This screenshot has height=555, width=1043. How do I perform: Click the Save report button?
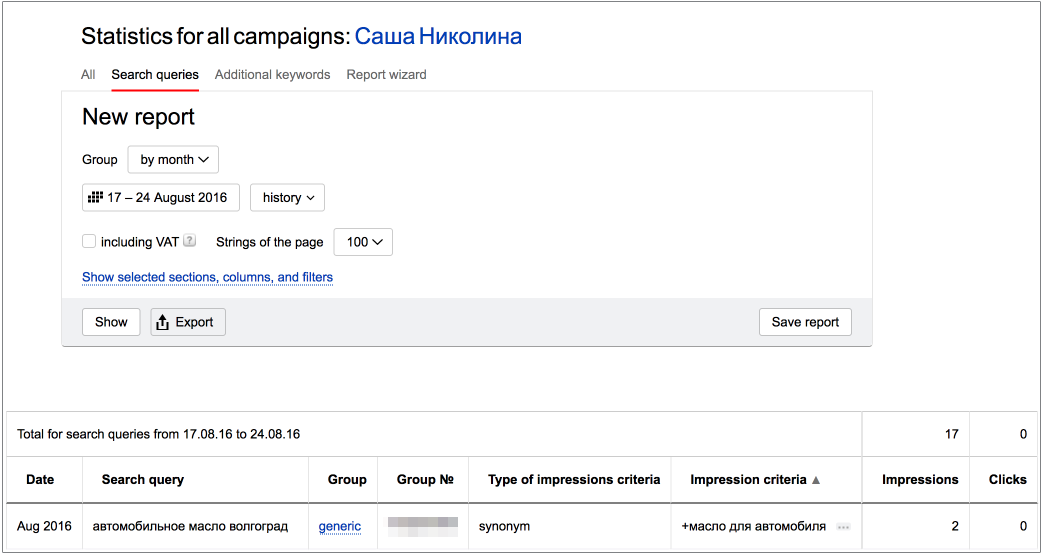(805, 322)
